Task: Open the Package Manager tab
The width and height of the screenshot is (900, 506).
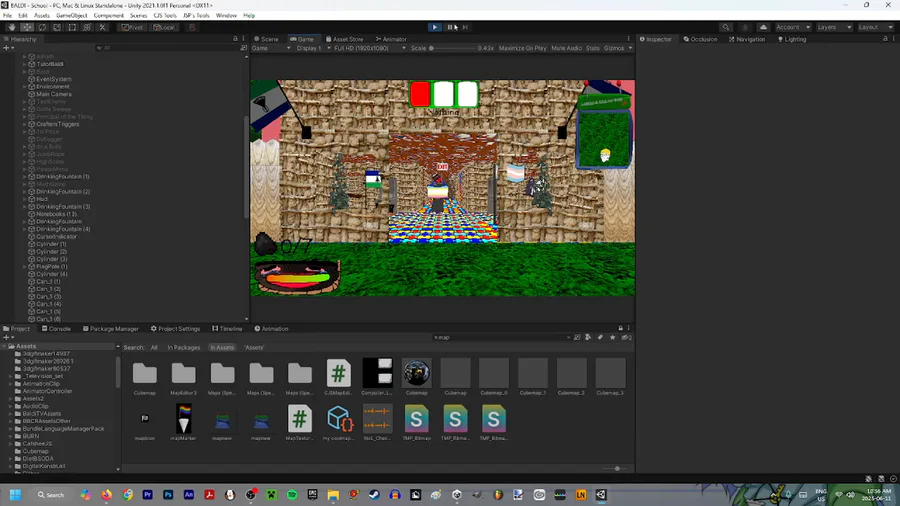Action: coord(111,329)
